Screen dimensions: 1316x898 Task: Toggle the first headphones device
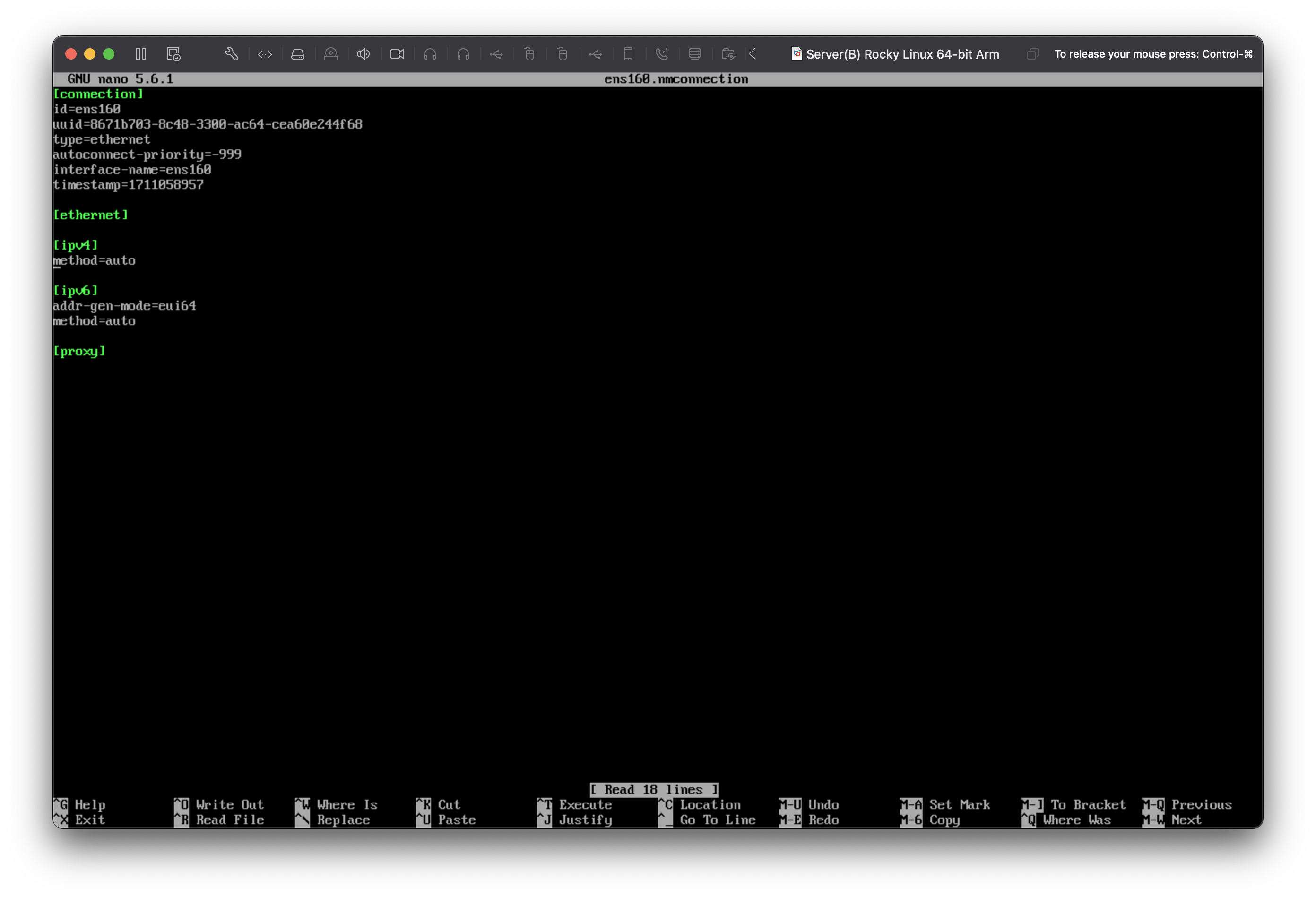430,54
